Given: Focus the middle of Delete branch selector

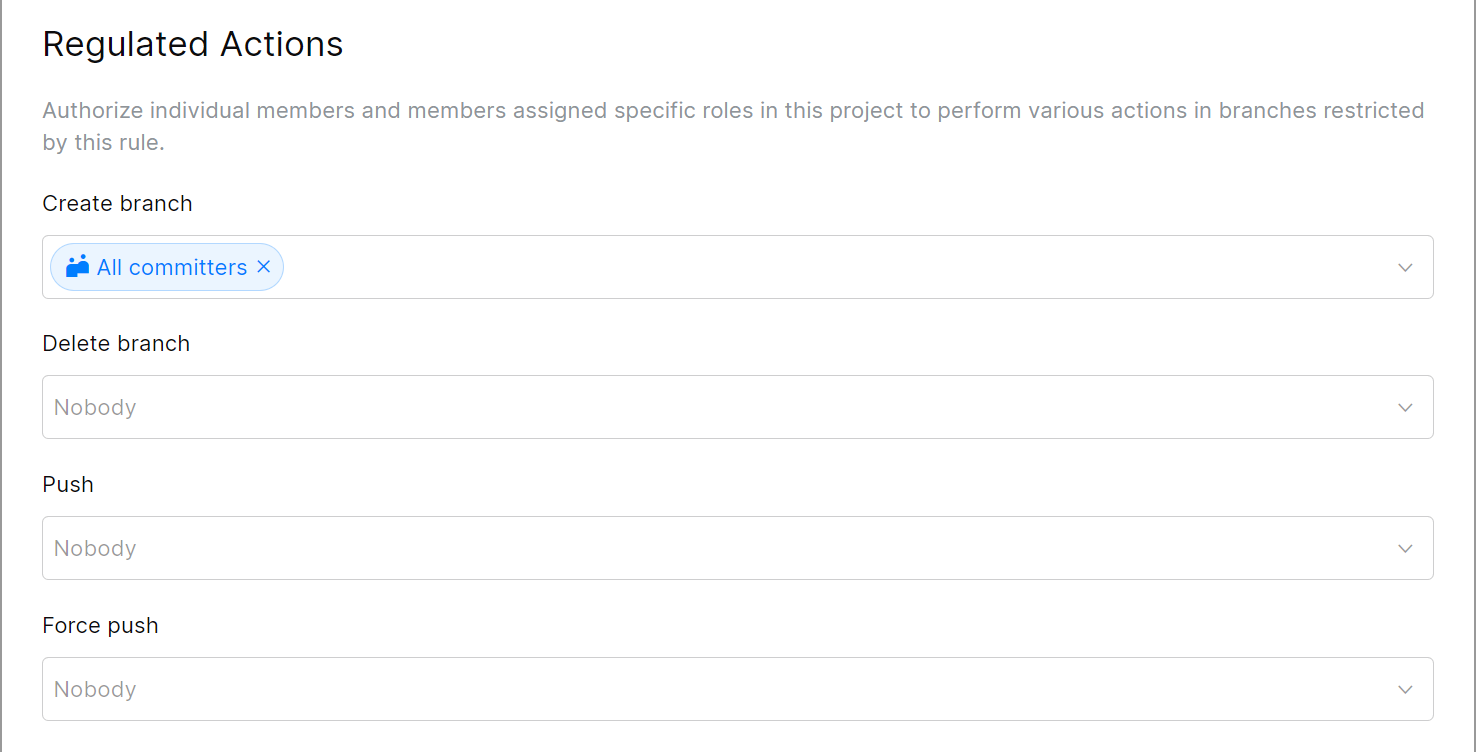Looking at the screenshot, I should point(737,407).
